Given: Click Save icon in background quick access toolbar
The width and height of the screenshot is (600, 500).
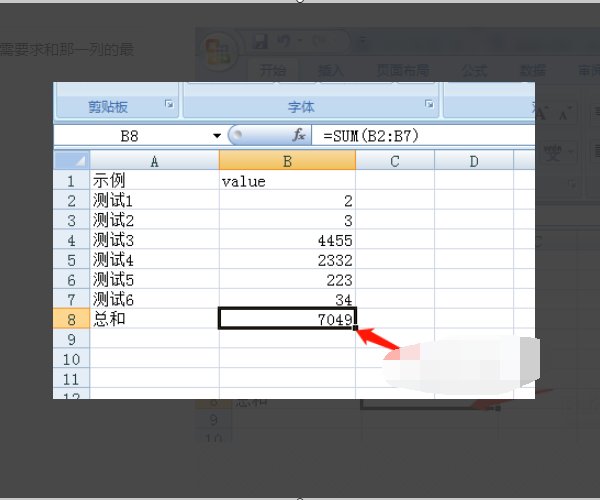Looking at the screenshot, I should click(x=260, y=41).
